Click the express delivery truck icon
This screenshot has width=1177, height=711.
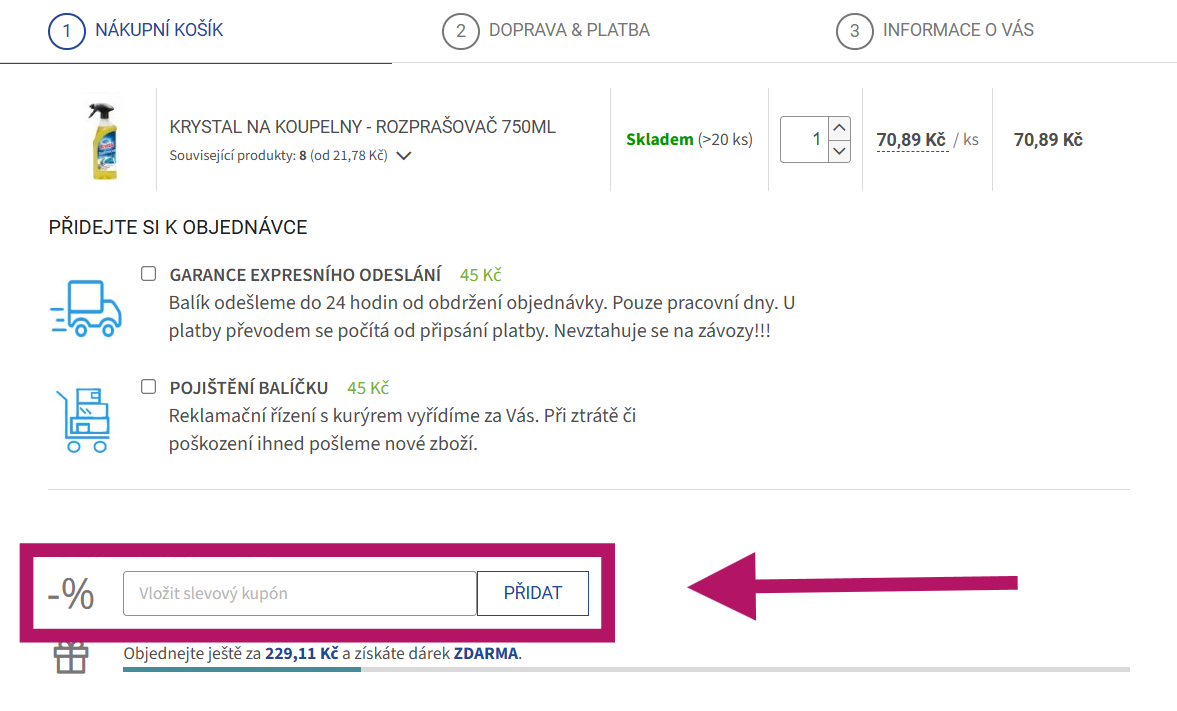[x=85, y=307]
